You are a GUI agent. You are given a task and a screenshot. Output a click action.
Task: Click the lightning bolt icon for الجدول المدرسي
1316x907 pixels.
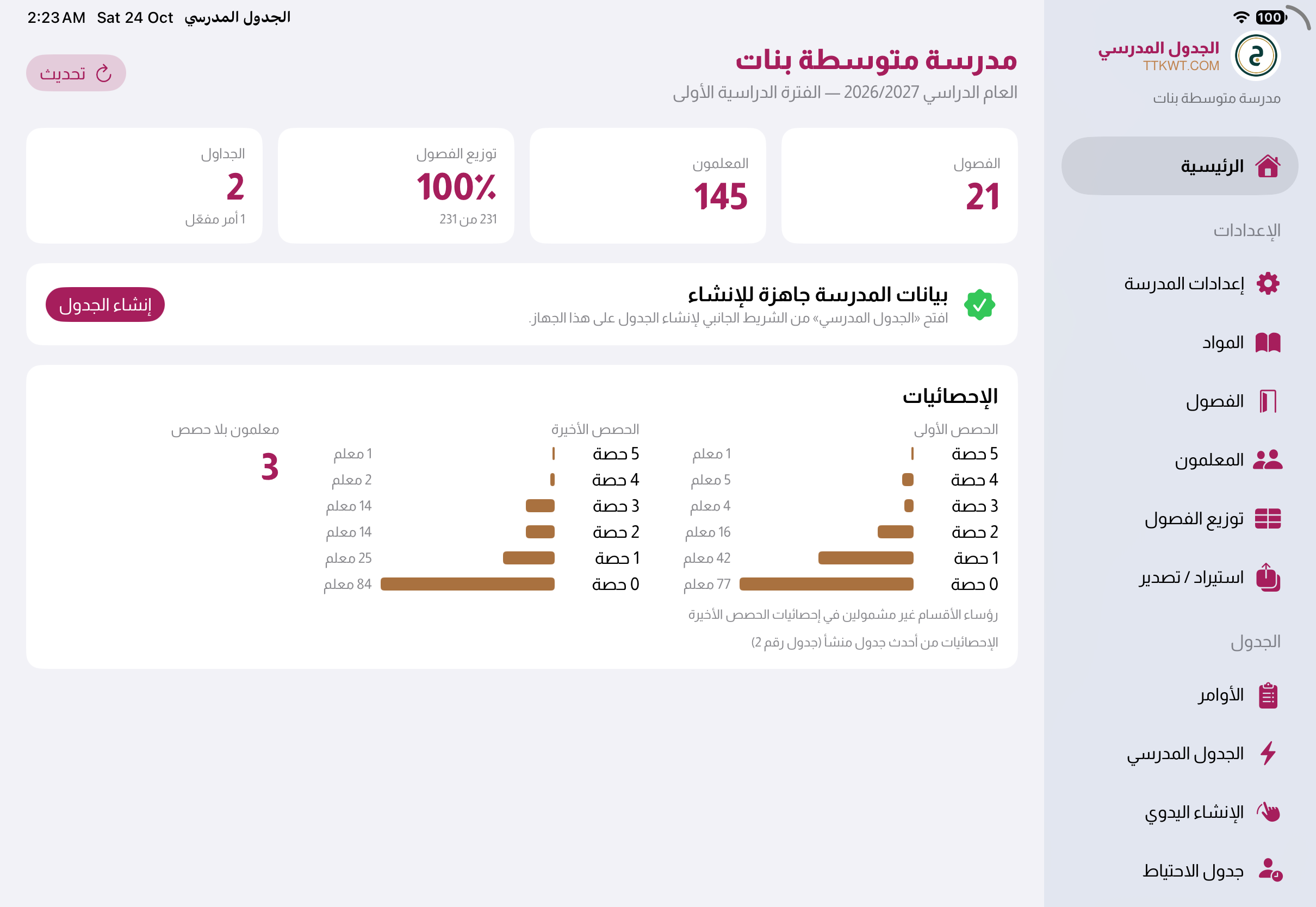(1268, 754)
